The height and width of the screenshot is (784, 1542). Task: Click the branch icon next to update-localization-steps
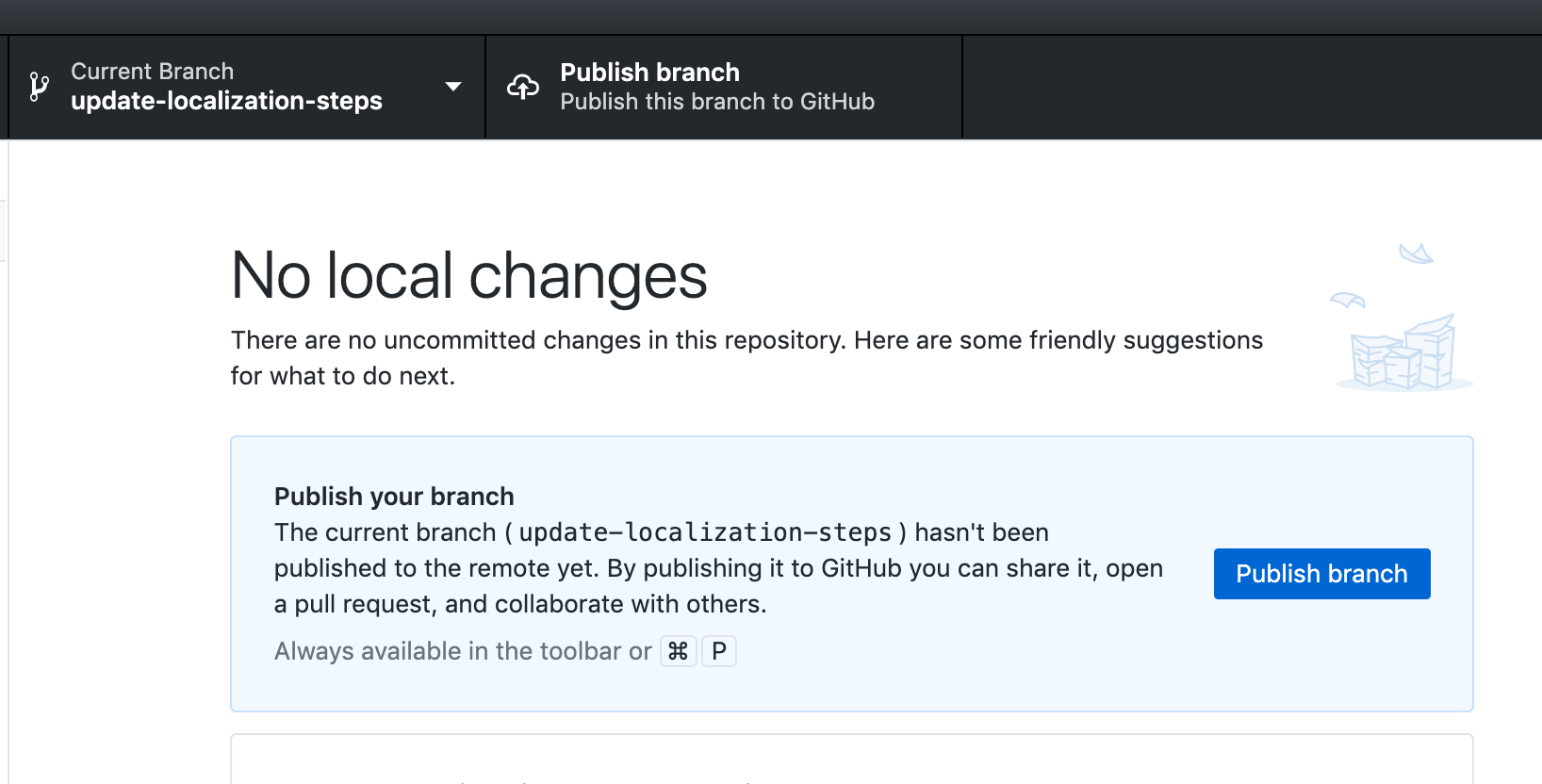tap(38, 87)
